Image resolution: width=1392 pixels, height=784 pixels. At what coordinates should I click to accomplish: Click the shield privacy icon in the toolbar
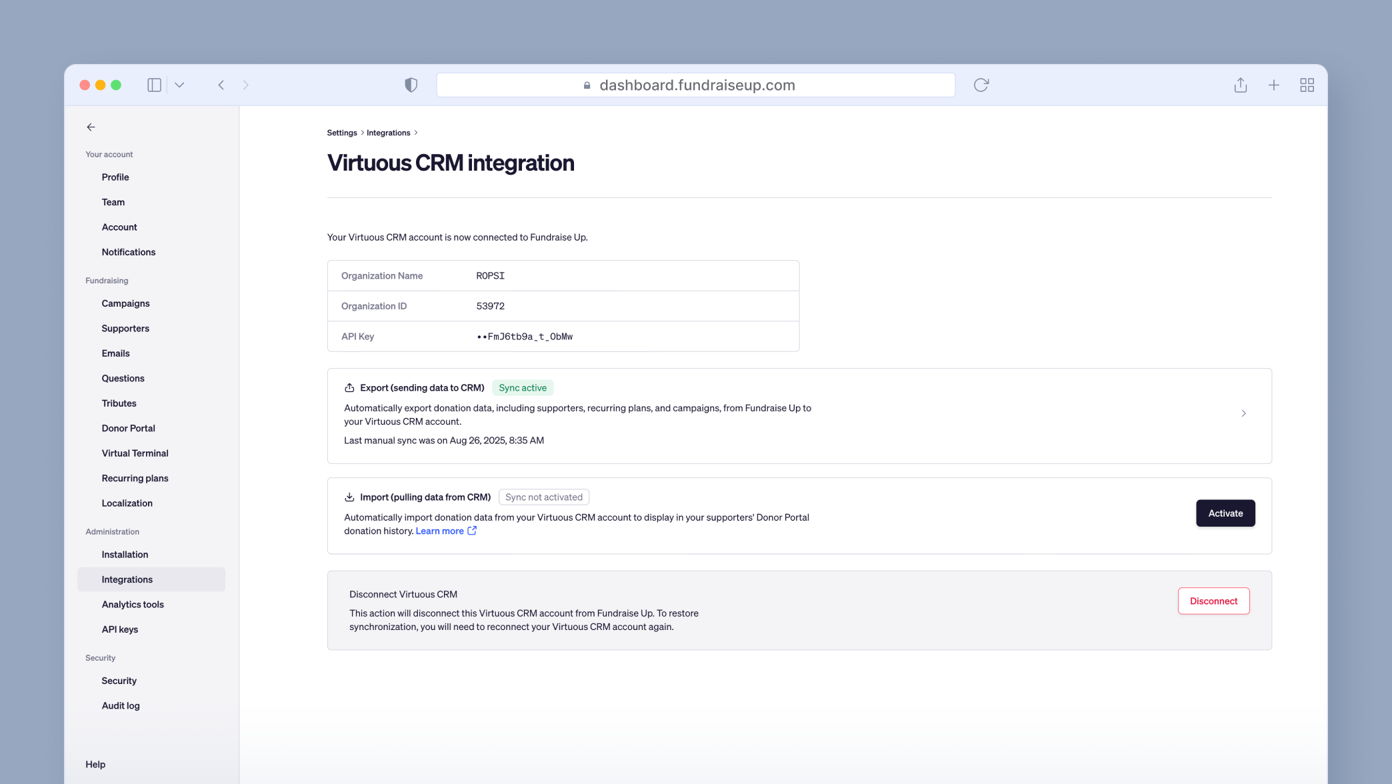411,85
